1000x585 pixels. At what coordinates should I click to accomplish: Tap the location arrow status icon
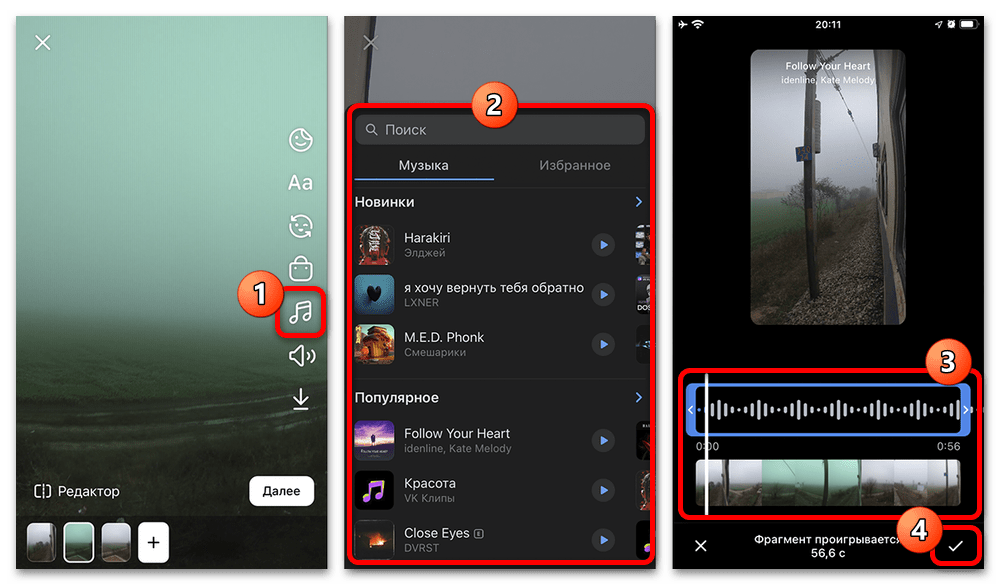[938, 24]
